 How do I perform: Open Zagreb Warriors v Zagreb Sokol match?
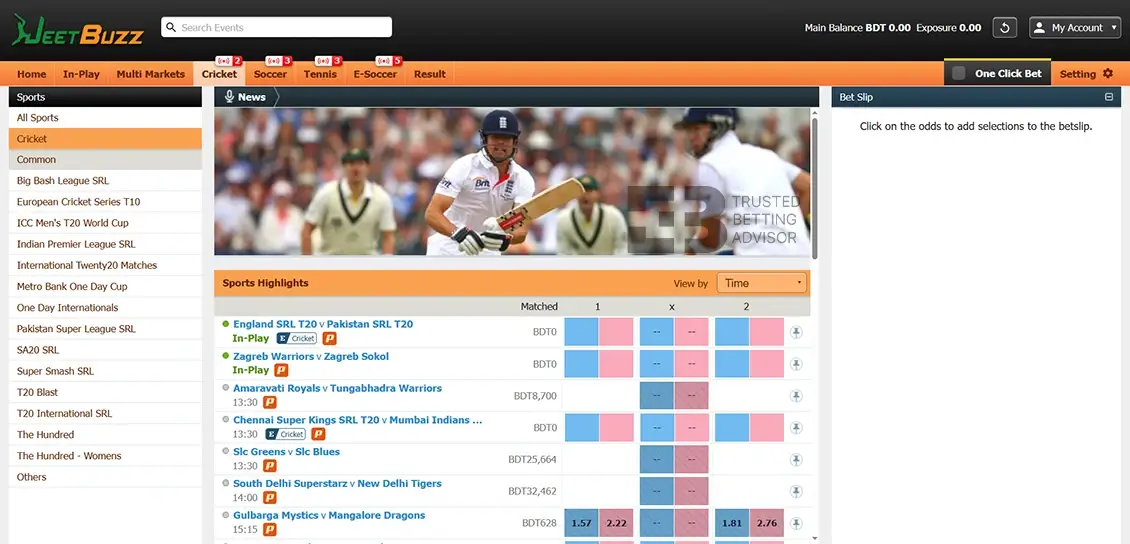click(311, 356)
